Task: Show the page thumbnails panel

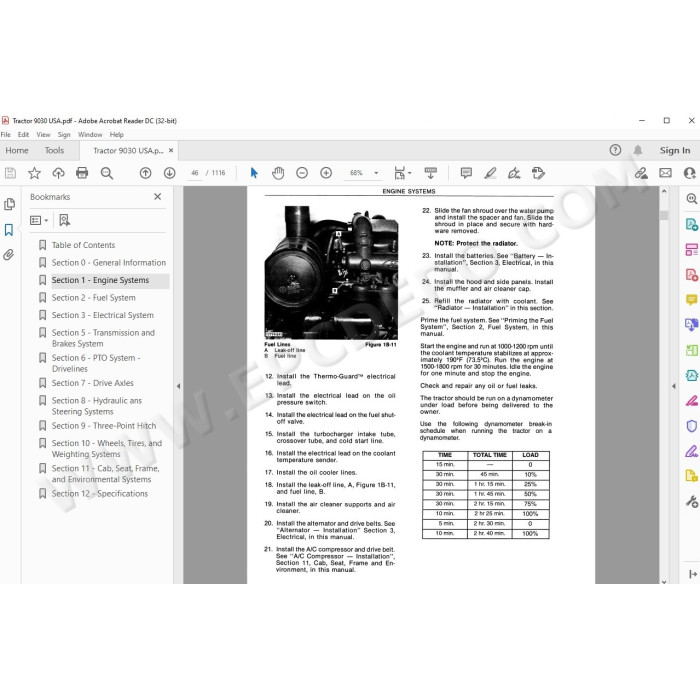Action: coord(9,204)
